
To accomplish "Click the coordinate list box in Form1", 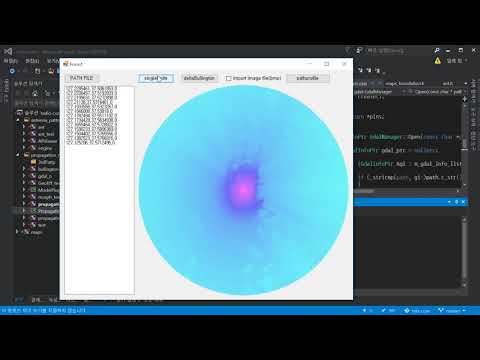I will click(x=99, y=190).
